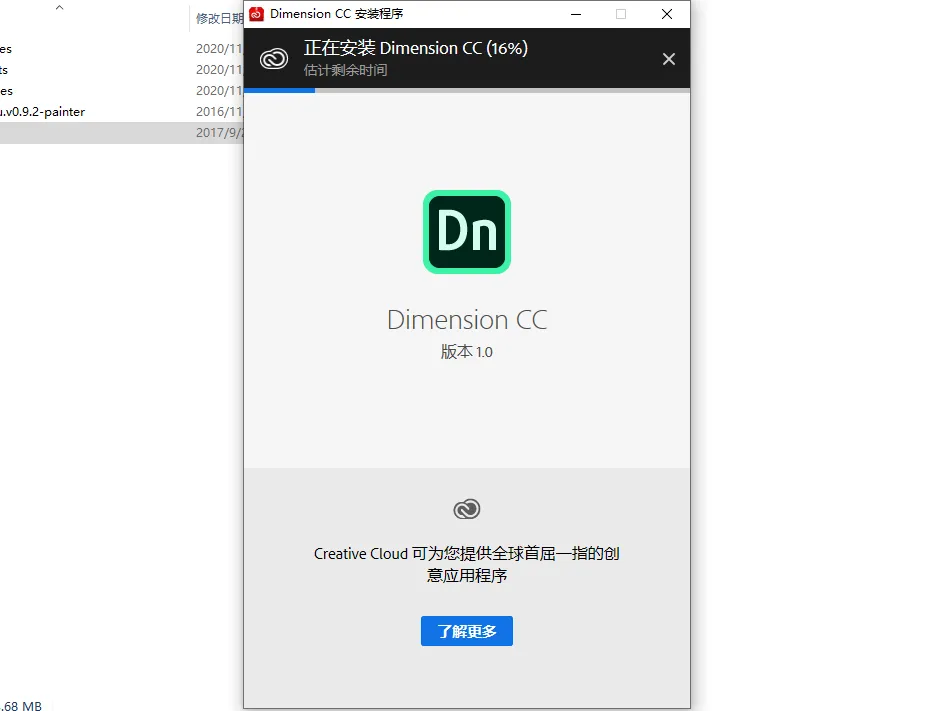This screenshot has width=931, height=711.
Task: Click the disabled maximize button in title bar
Action: (x=621, y=14)
